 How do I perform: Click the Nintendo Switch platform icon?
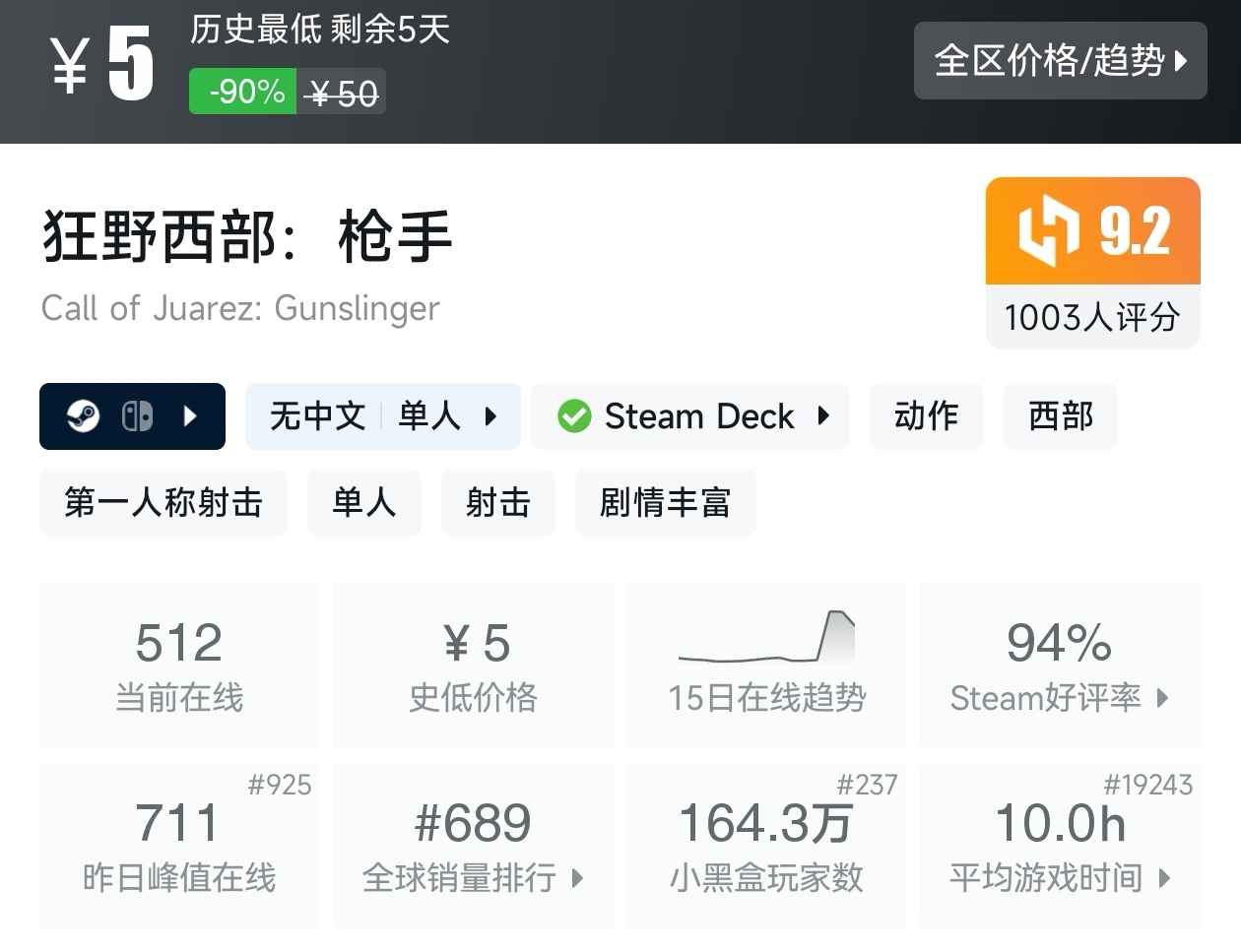coord(137,416)
